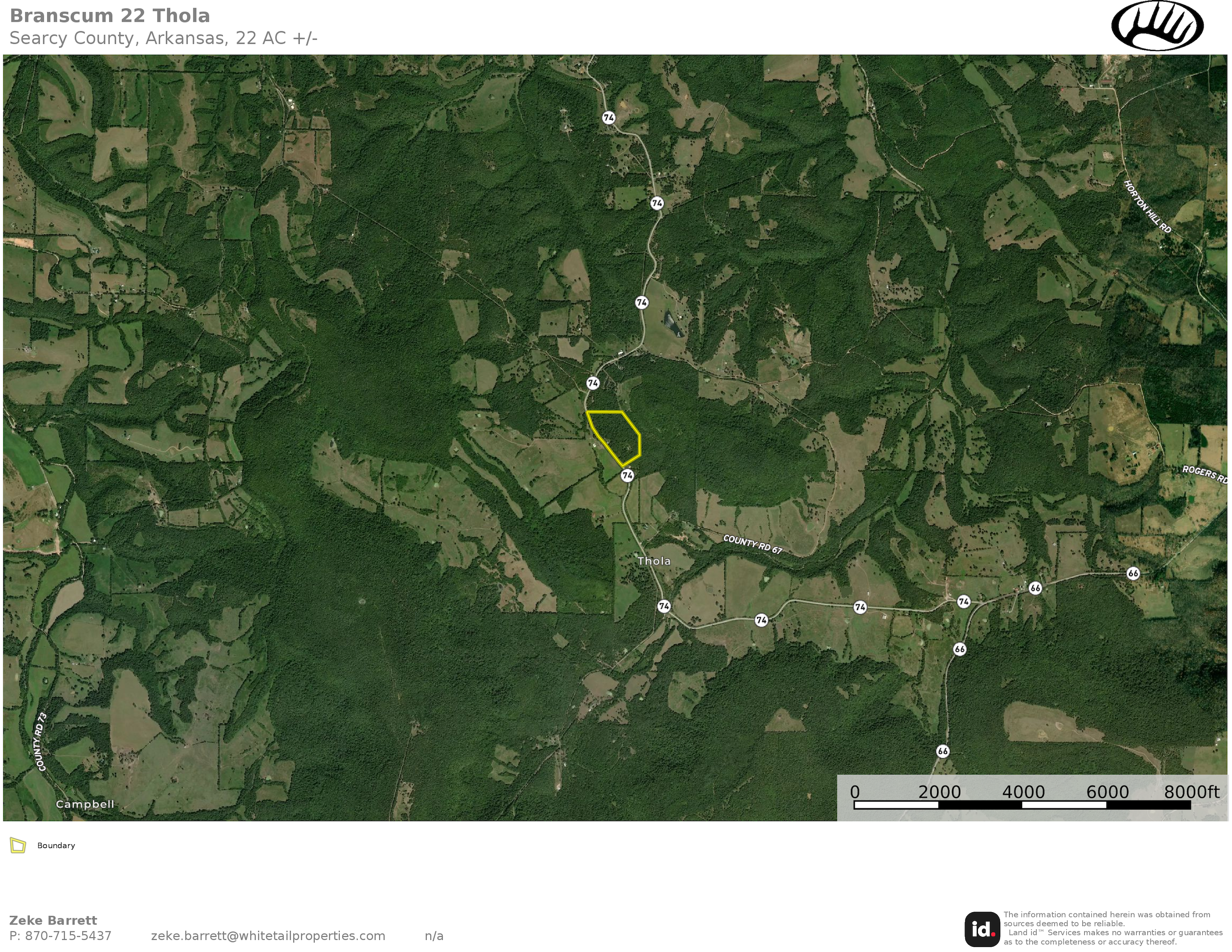
Task: Click the Route 74 marker beside the property boundary
Action: 592,383
